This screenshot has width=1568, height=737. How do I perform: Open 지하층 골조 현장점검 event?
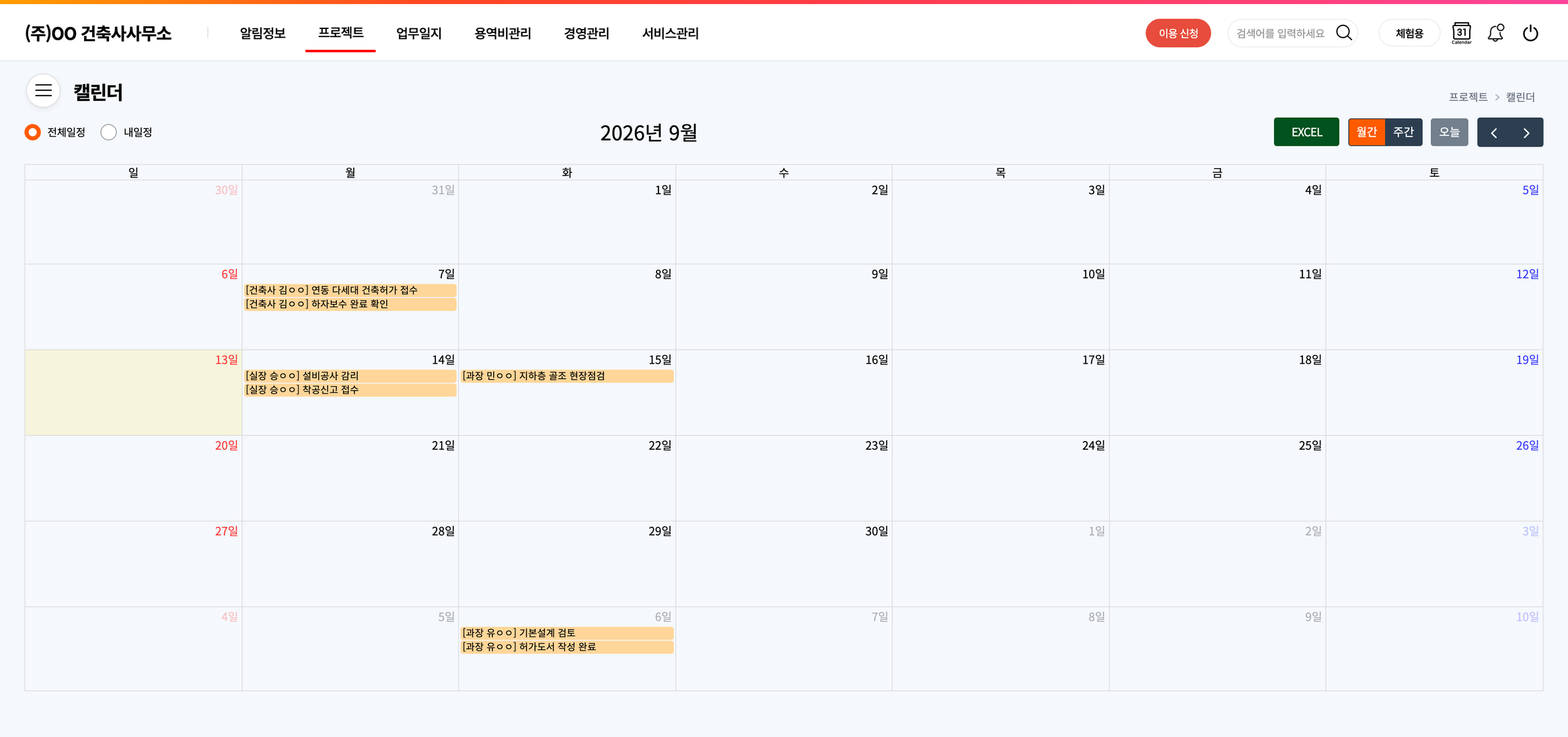click(x=567, y=376)
